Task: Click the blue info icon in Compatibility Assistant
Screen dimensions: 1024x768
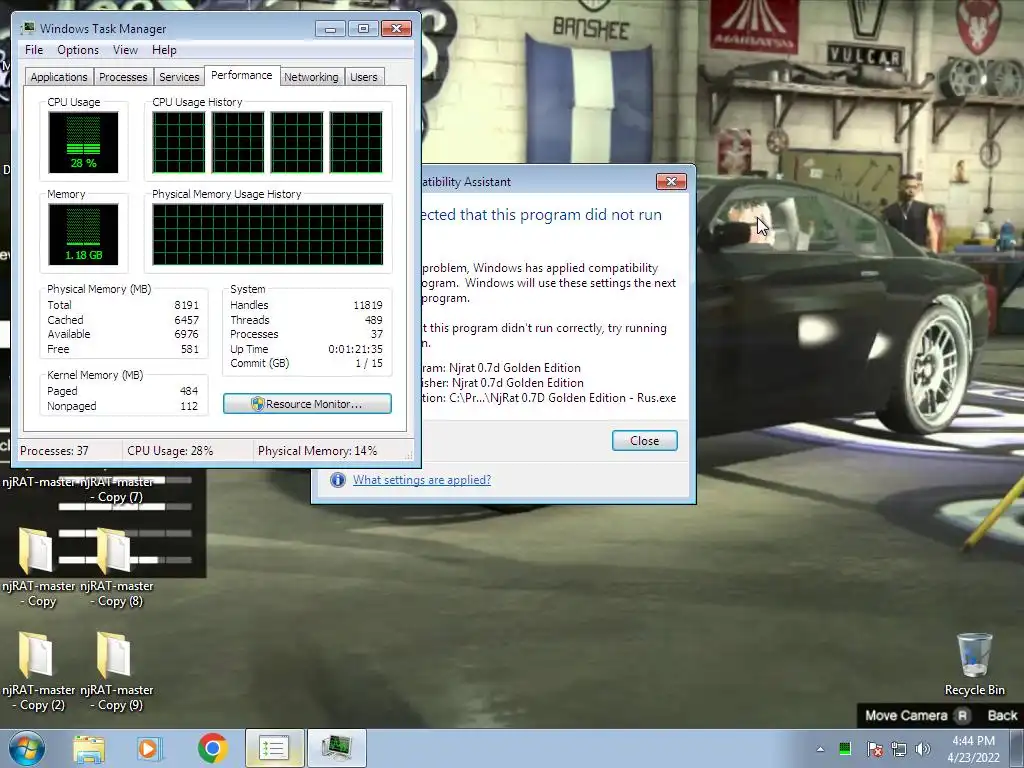Action: coord(338,480)
